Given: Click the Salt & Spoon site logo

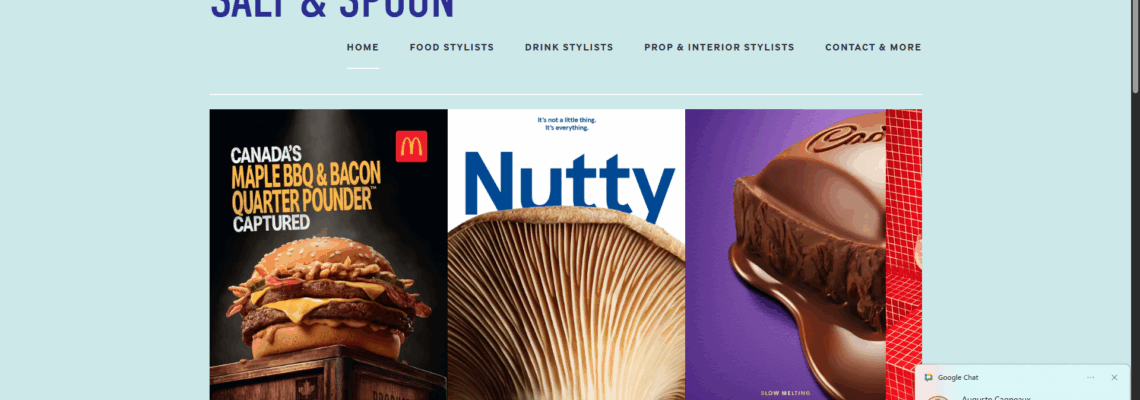Looking at the screenshot, I should pos(332,9).
